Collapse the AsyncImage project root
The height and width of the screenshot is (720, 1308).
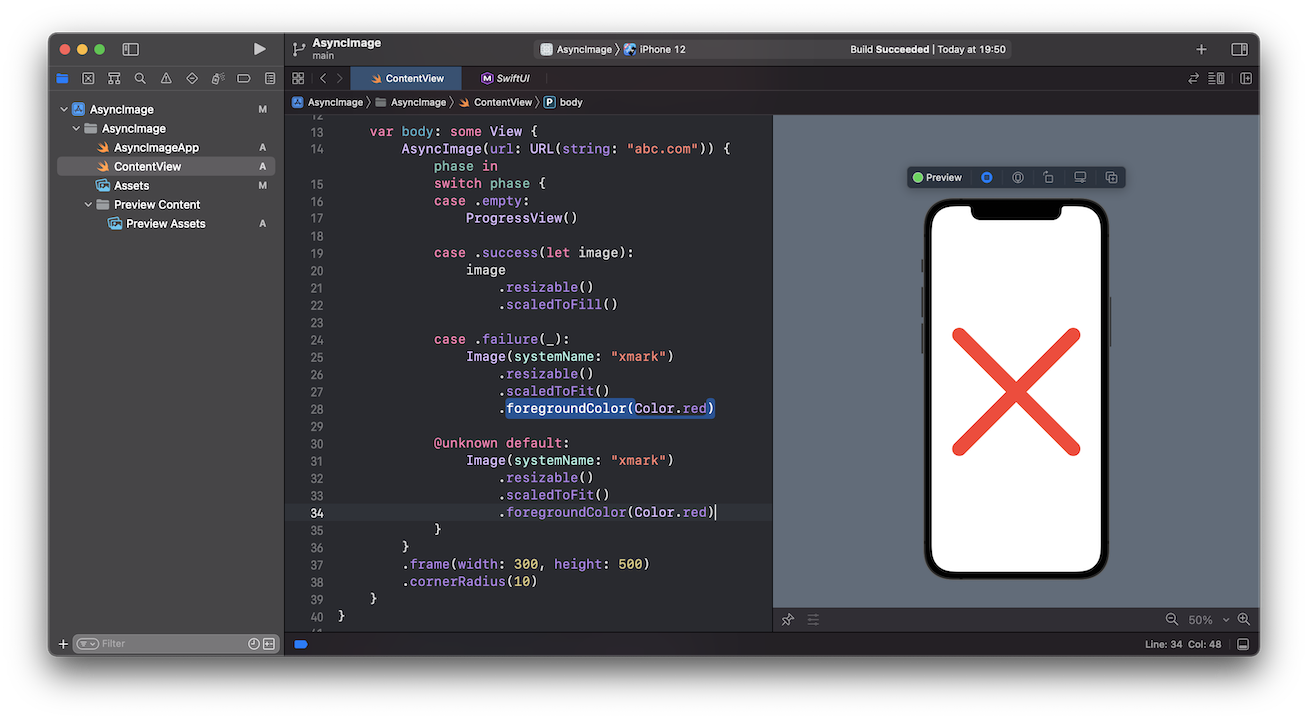click(64, 110)
